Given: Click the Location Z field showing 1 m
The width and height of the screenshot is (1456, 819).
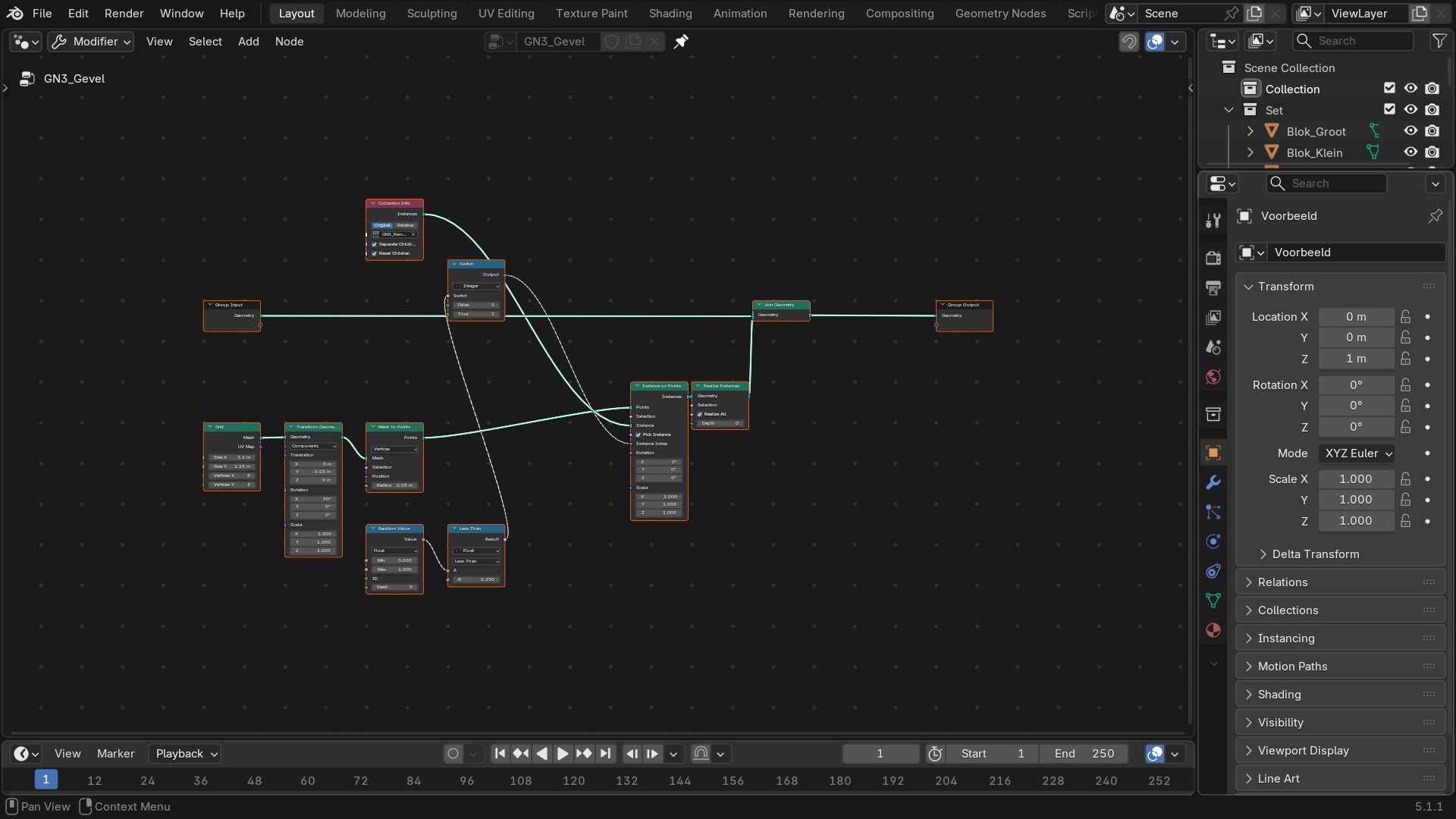Looking at the screenshot, I should click(1356, 359).
